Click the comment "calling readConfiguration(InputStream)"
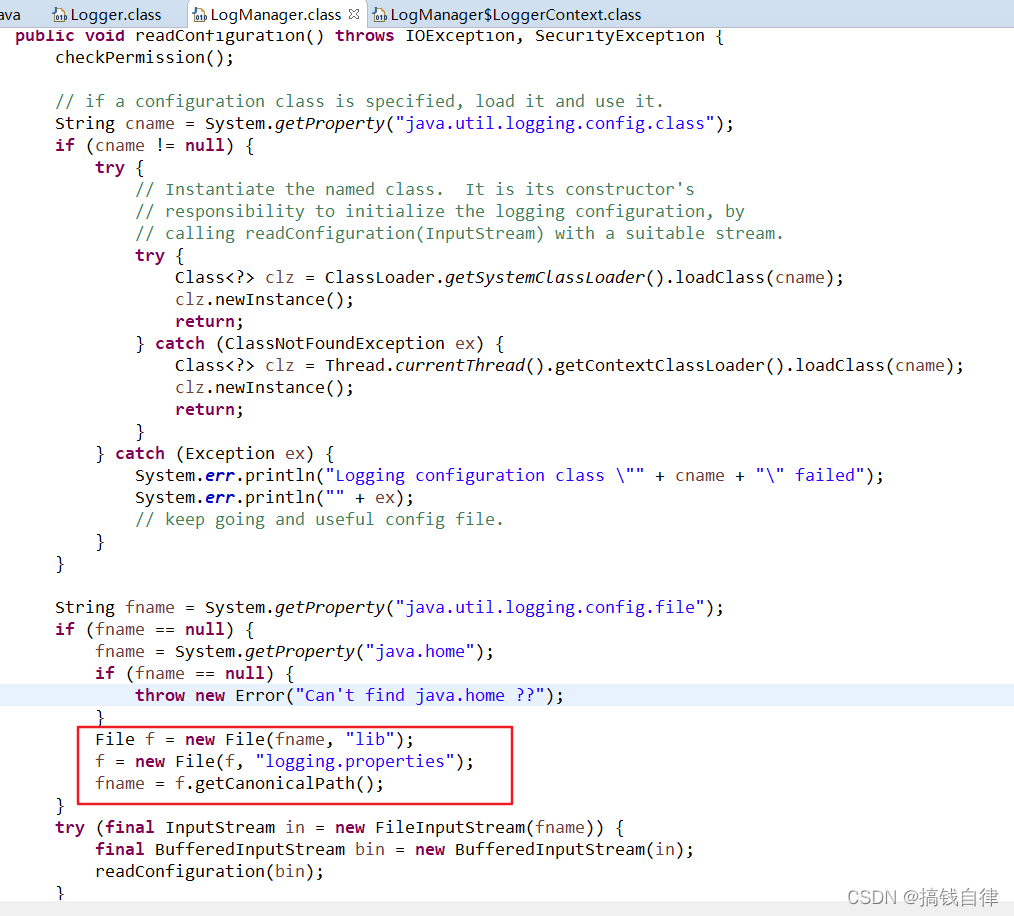 pyautogui.click(x=459, y=234)
